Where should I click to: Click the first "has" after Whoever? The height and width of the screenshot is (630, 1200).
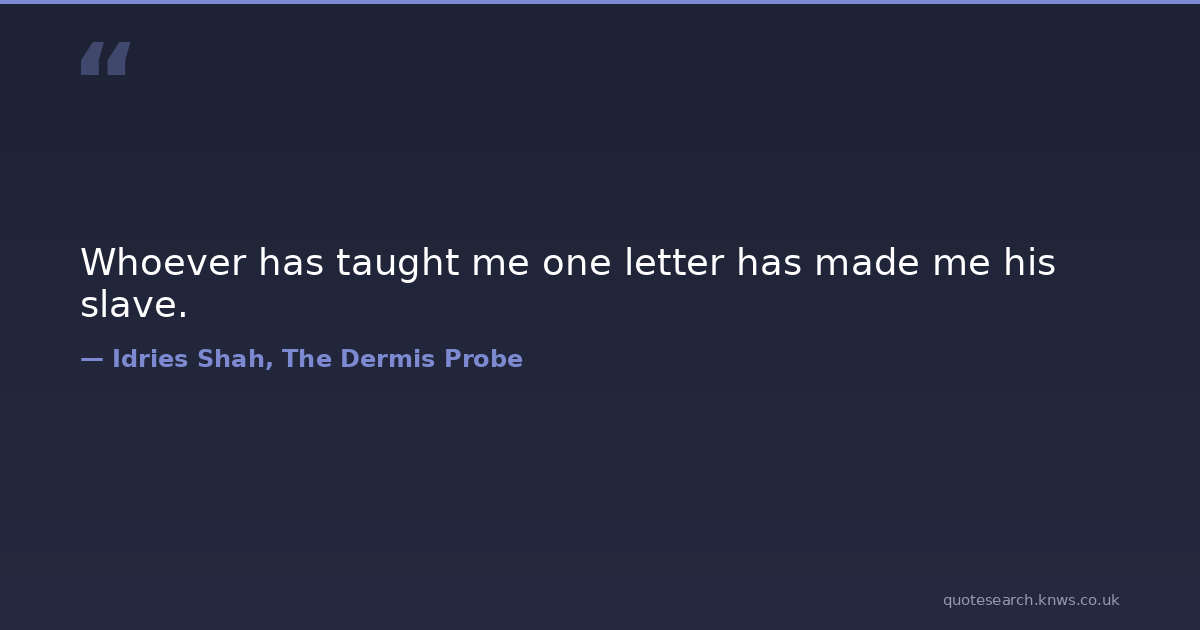pos(291,263)
